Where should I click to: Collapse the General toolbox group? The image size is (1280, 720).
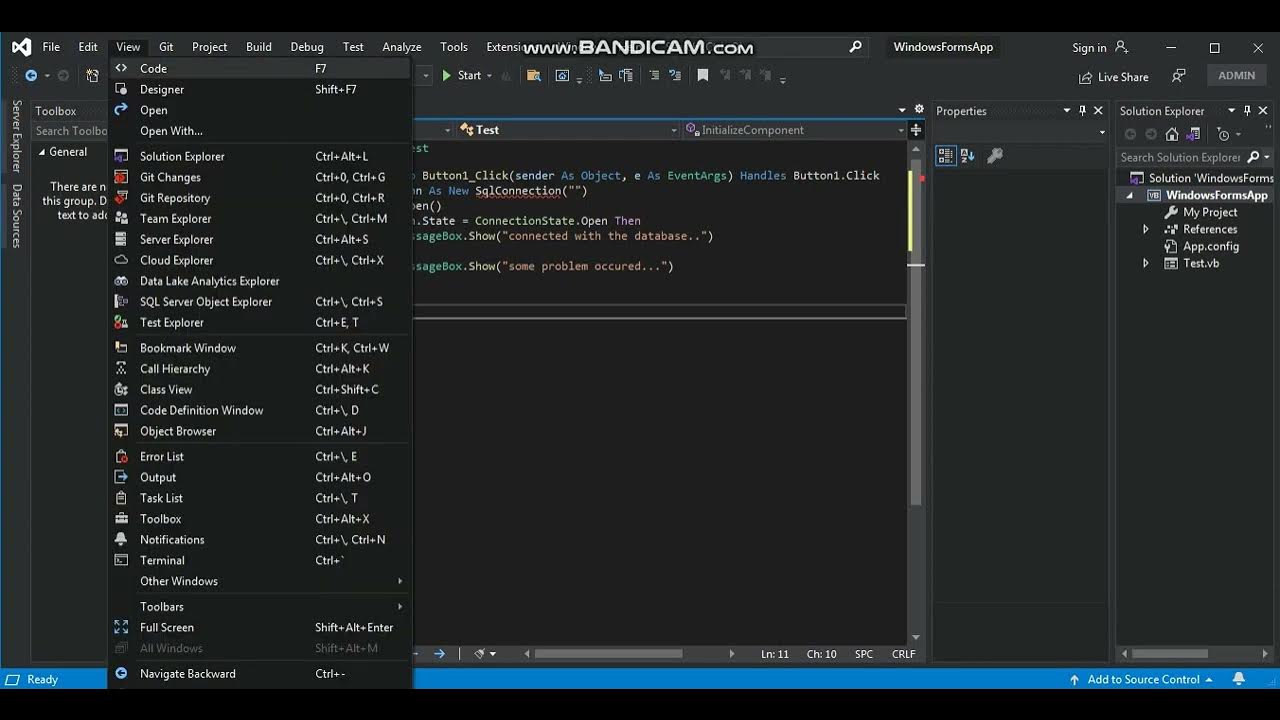(42, 152)
